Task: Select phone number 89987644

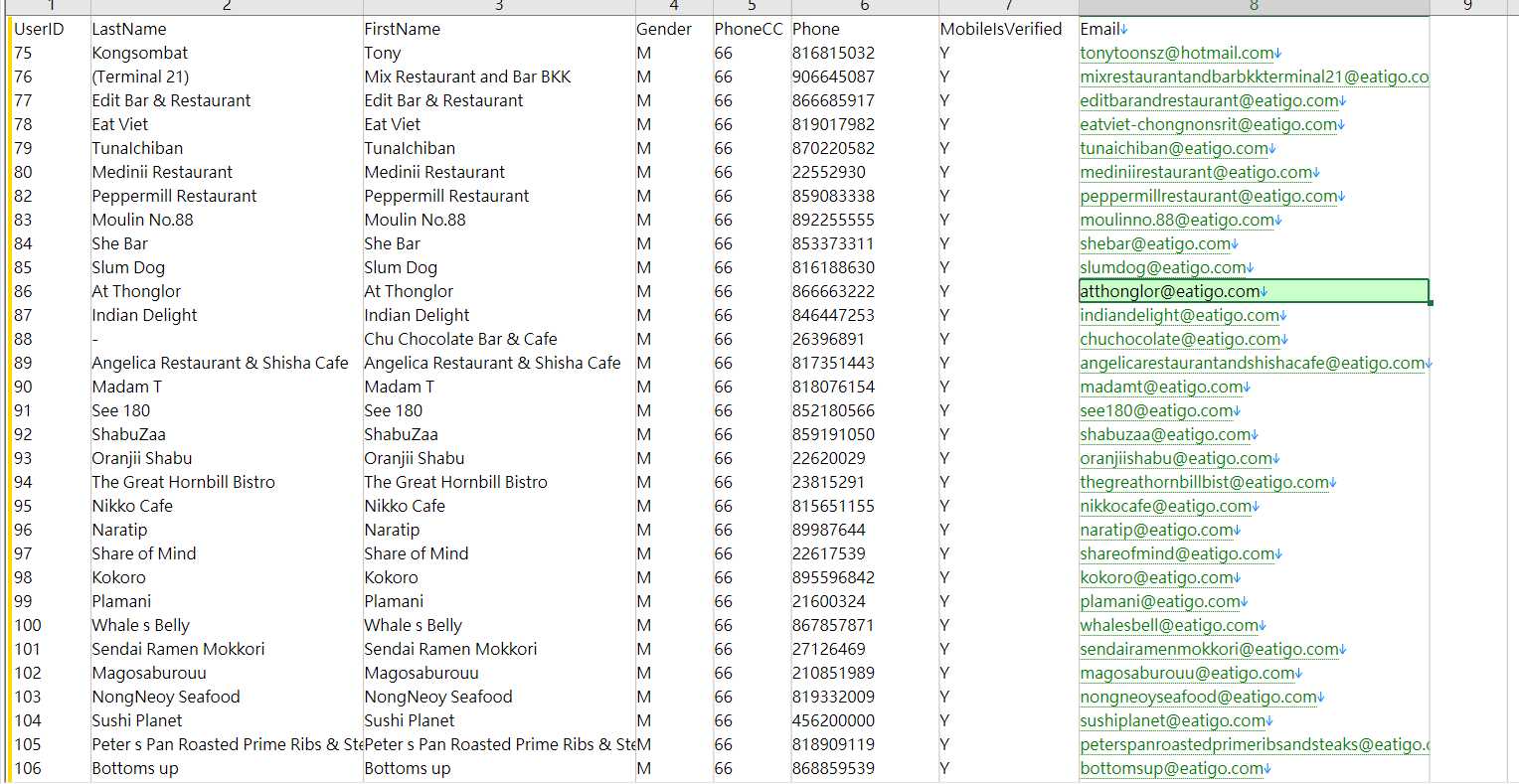Action: [x=865, y=530]
